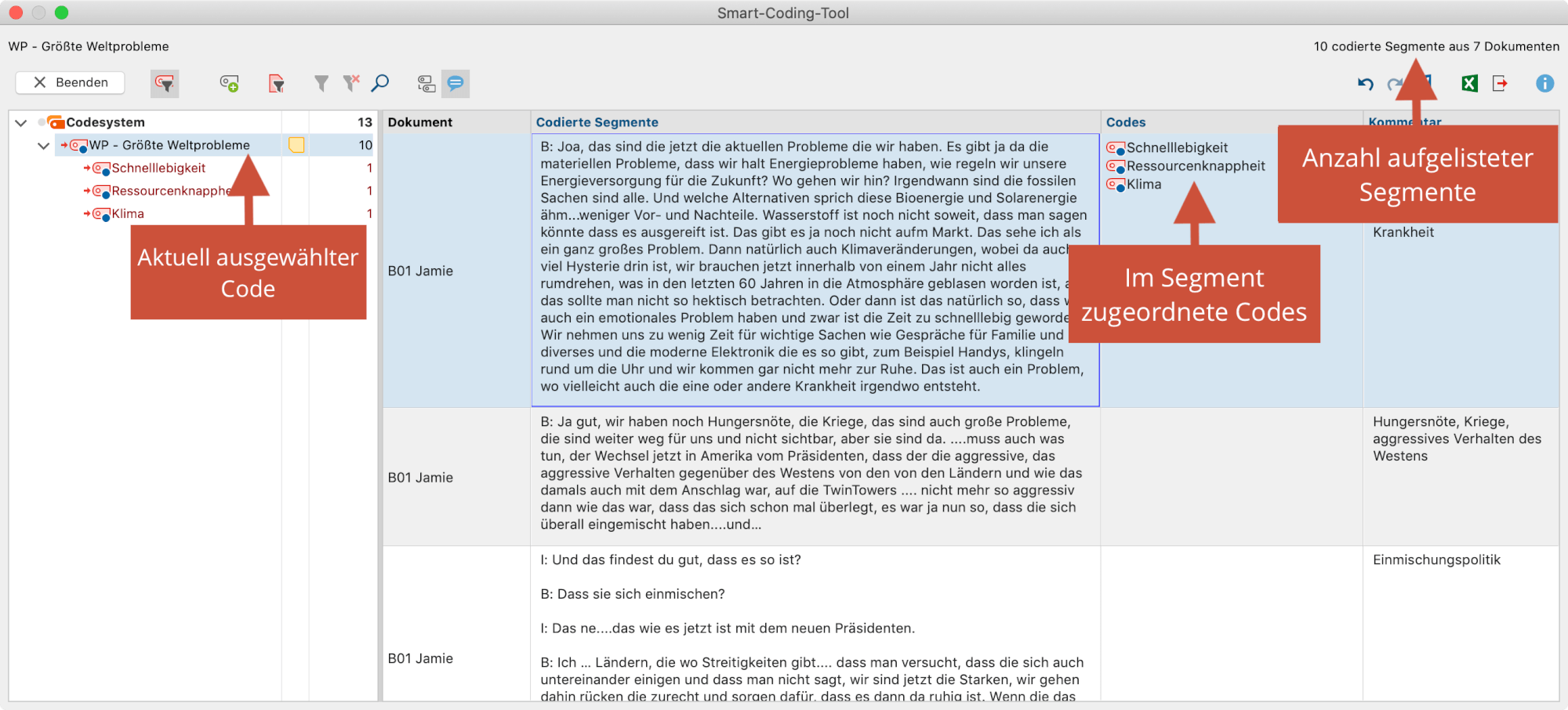1568x710 pixels.
Task: Click the export icon with red arrow
Action: tap(1500, 83)
